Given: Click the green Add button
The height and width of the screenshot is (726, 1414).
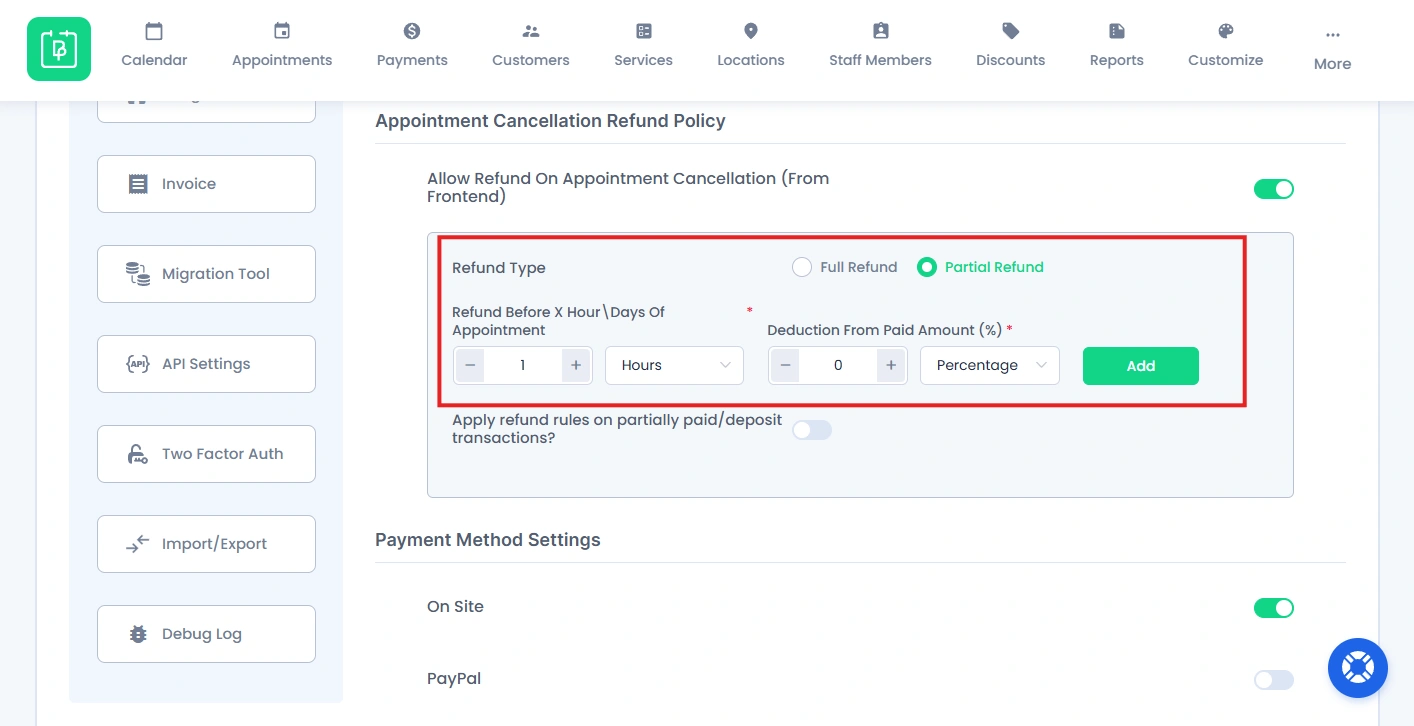Looking at the screenshot, I should [1141, 366].
